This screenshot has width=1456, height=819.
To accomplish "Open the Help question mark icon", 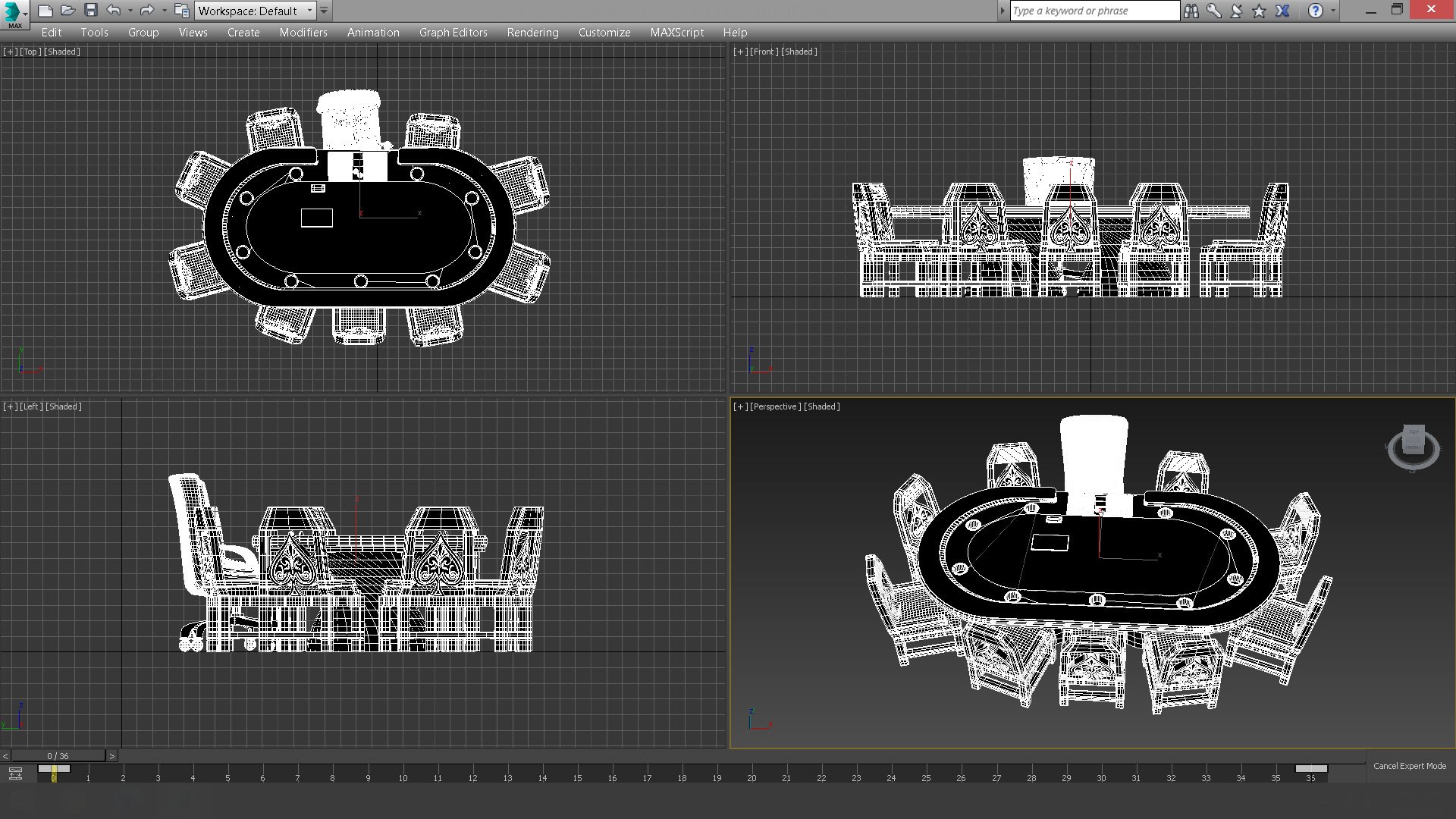I will tap(1316, 11).
